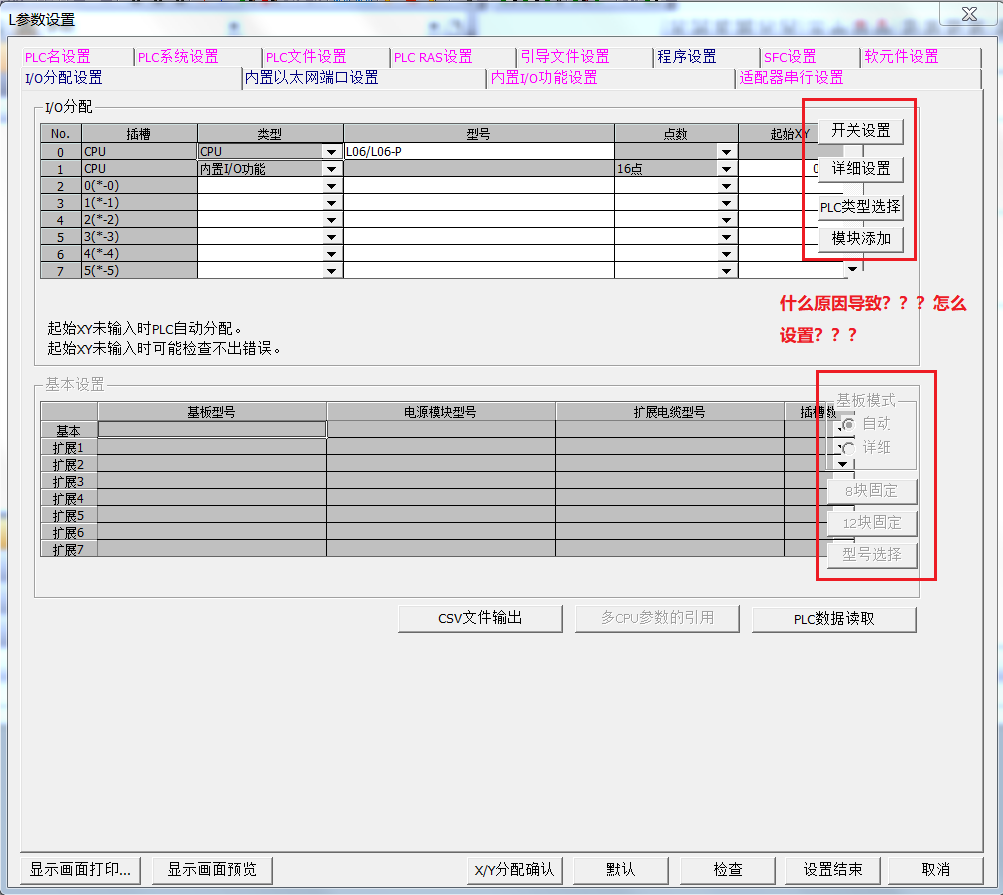1003x895 pixels.
Task: Open 类型 dropdown showing 内置I/O功能
Action: point(331,170)
